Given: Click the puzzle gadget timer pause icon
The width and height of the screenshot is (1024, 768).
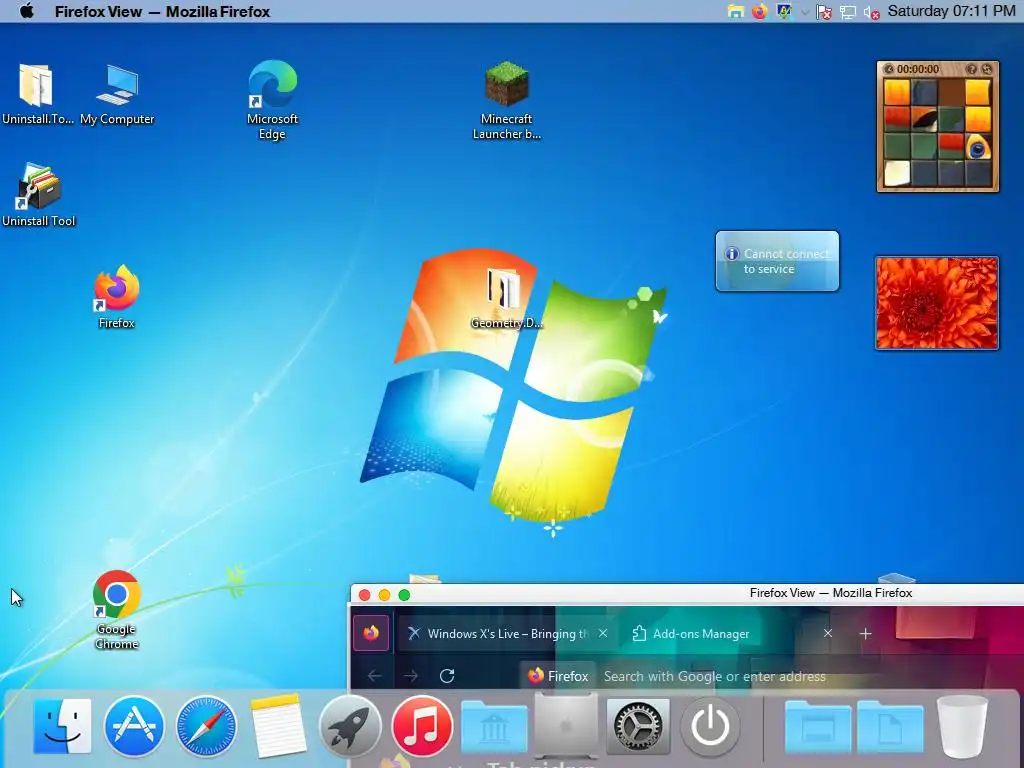Looking at the screenshot, I should point(889,69).
